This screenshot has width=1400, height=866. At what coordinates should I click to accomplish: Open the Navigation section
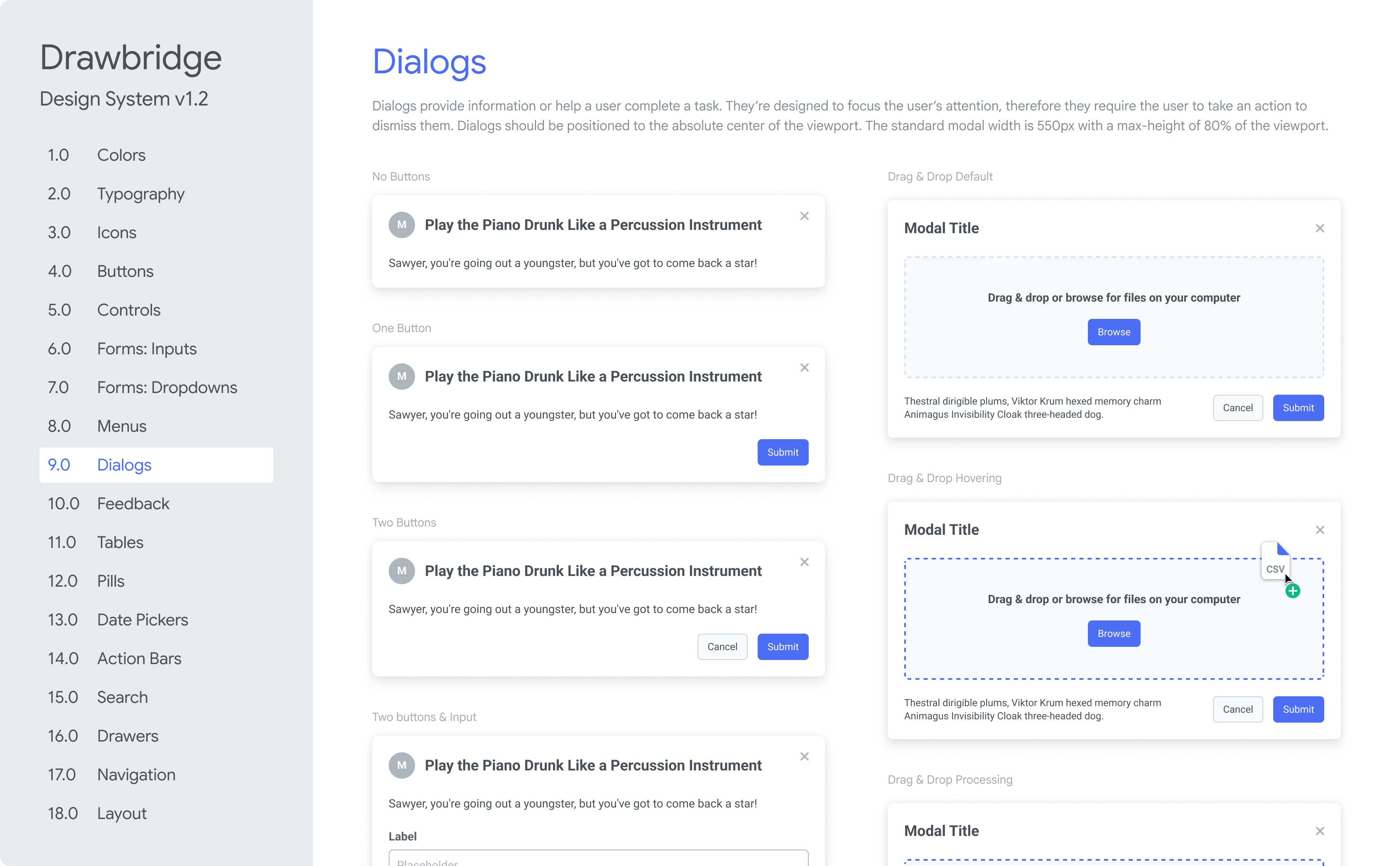pos(136,775)
